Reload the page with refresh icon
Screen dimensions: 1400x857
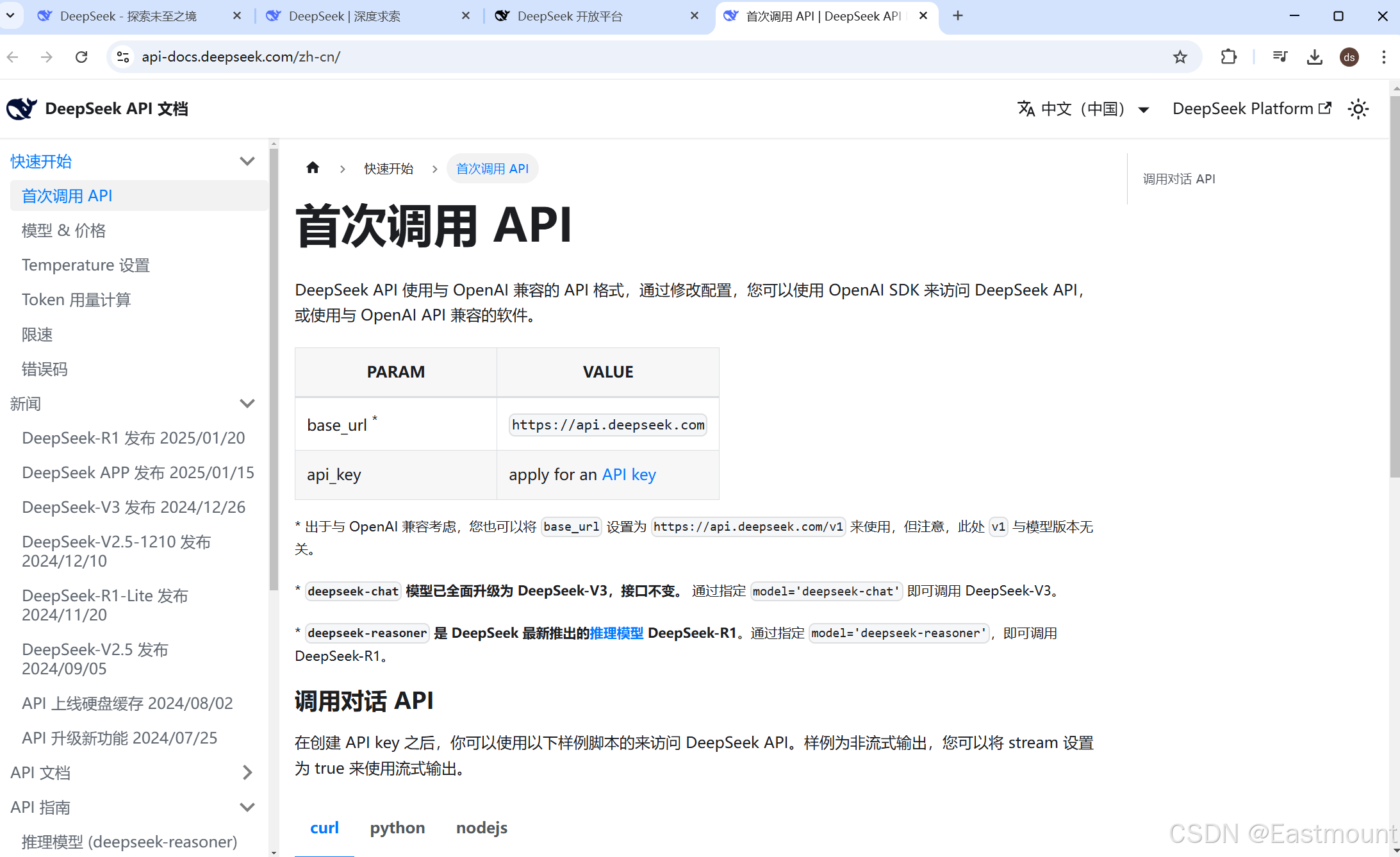(x=81, y=57)
